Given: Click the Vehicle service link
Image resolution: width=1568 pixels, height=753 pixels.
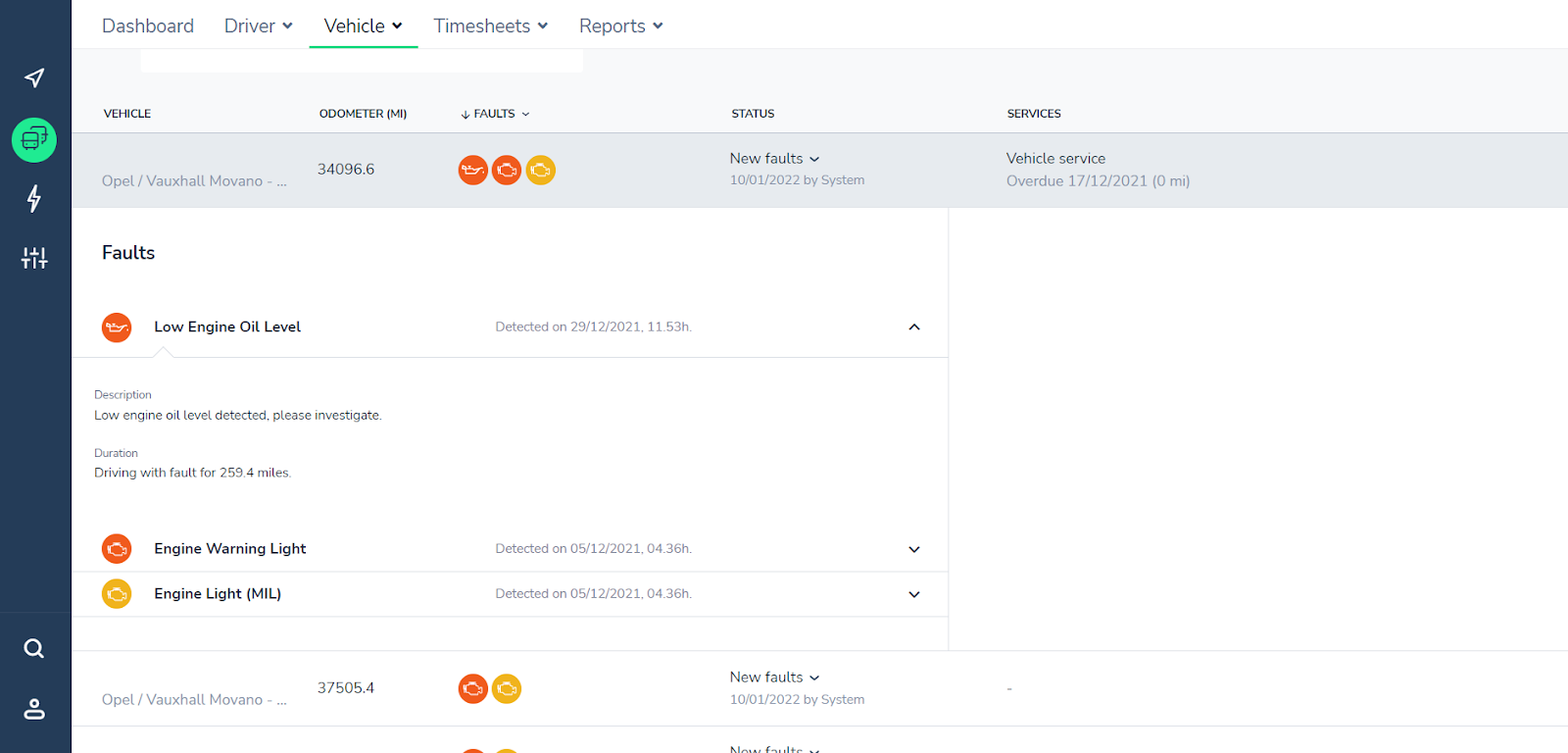Looking at the screenshot, I should tap(1055, 159).
